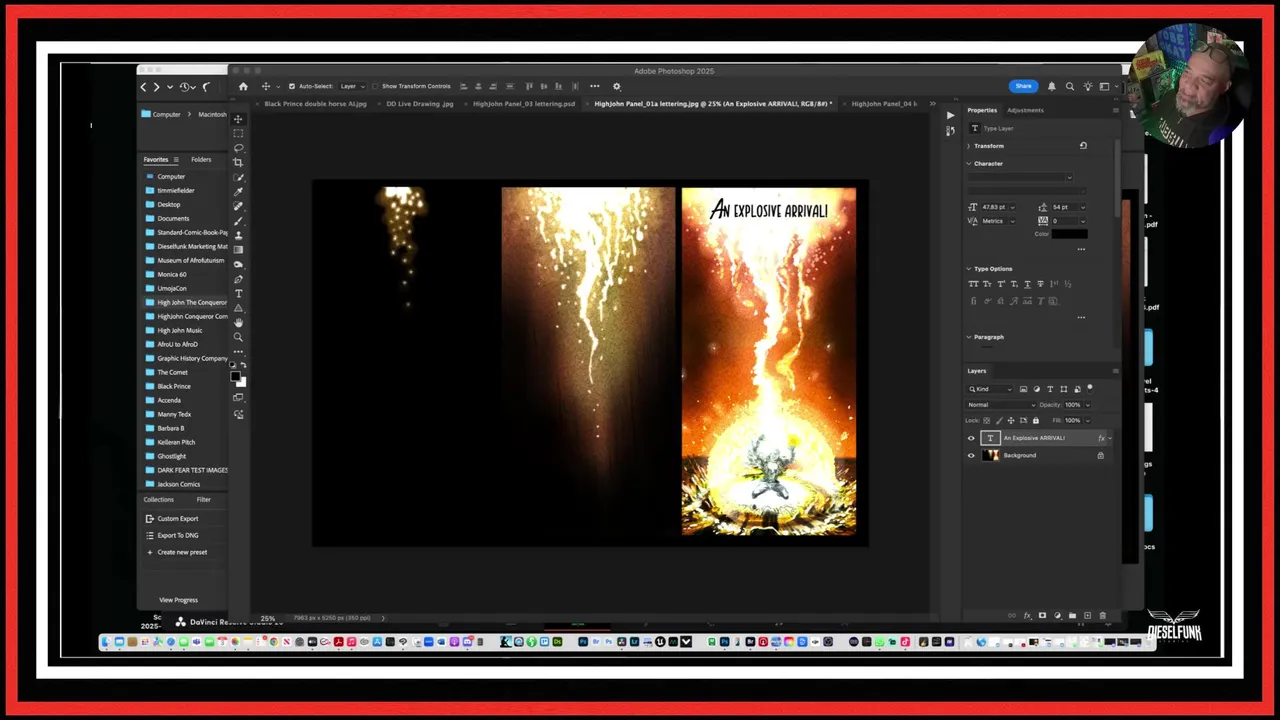Collapse the Type Options section

(x=968, y=269)
